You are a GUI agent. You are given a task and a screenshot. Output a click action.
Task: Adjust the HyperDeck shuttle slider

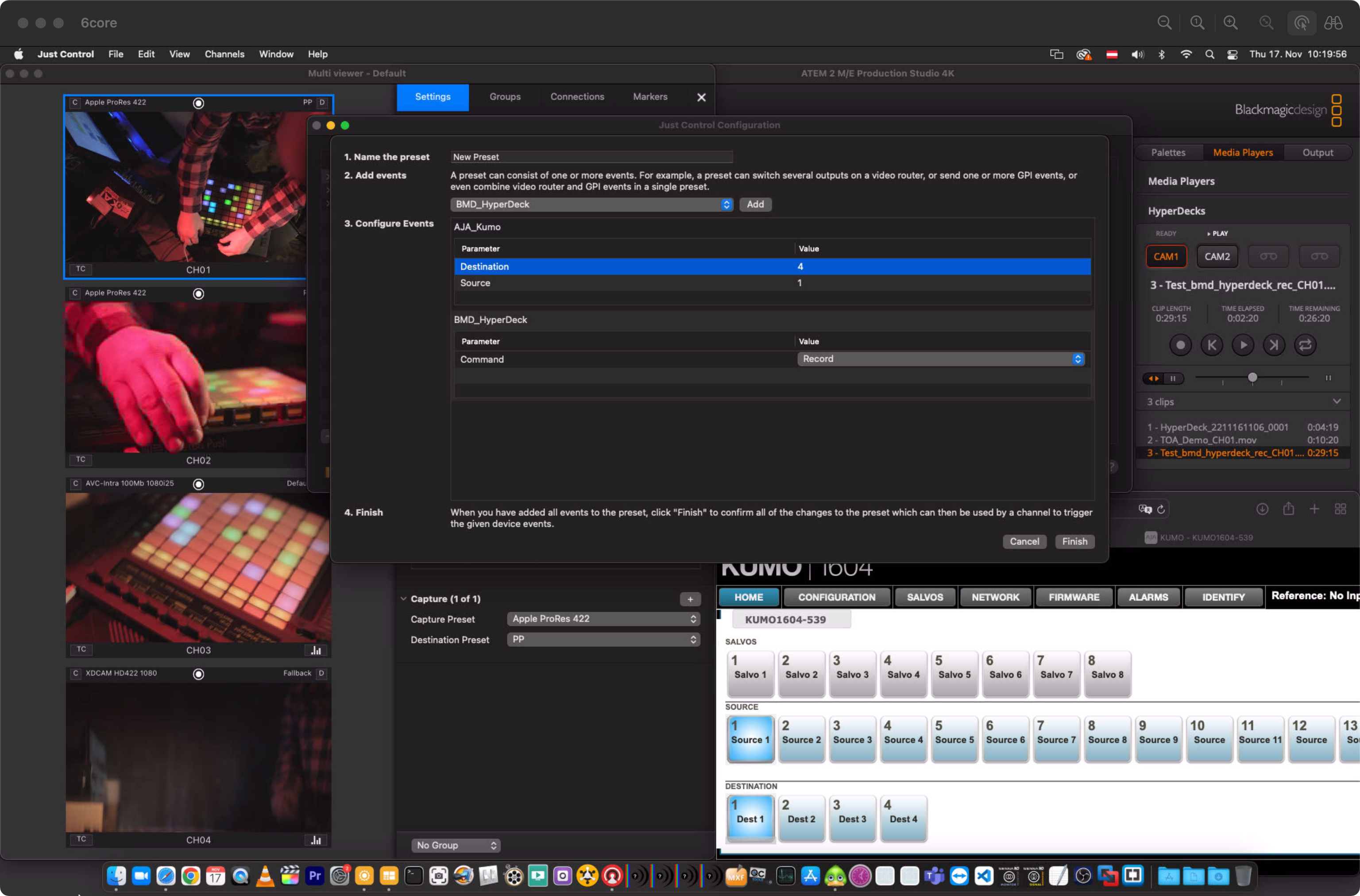(1252, 378)
